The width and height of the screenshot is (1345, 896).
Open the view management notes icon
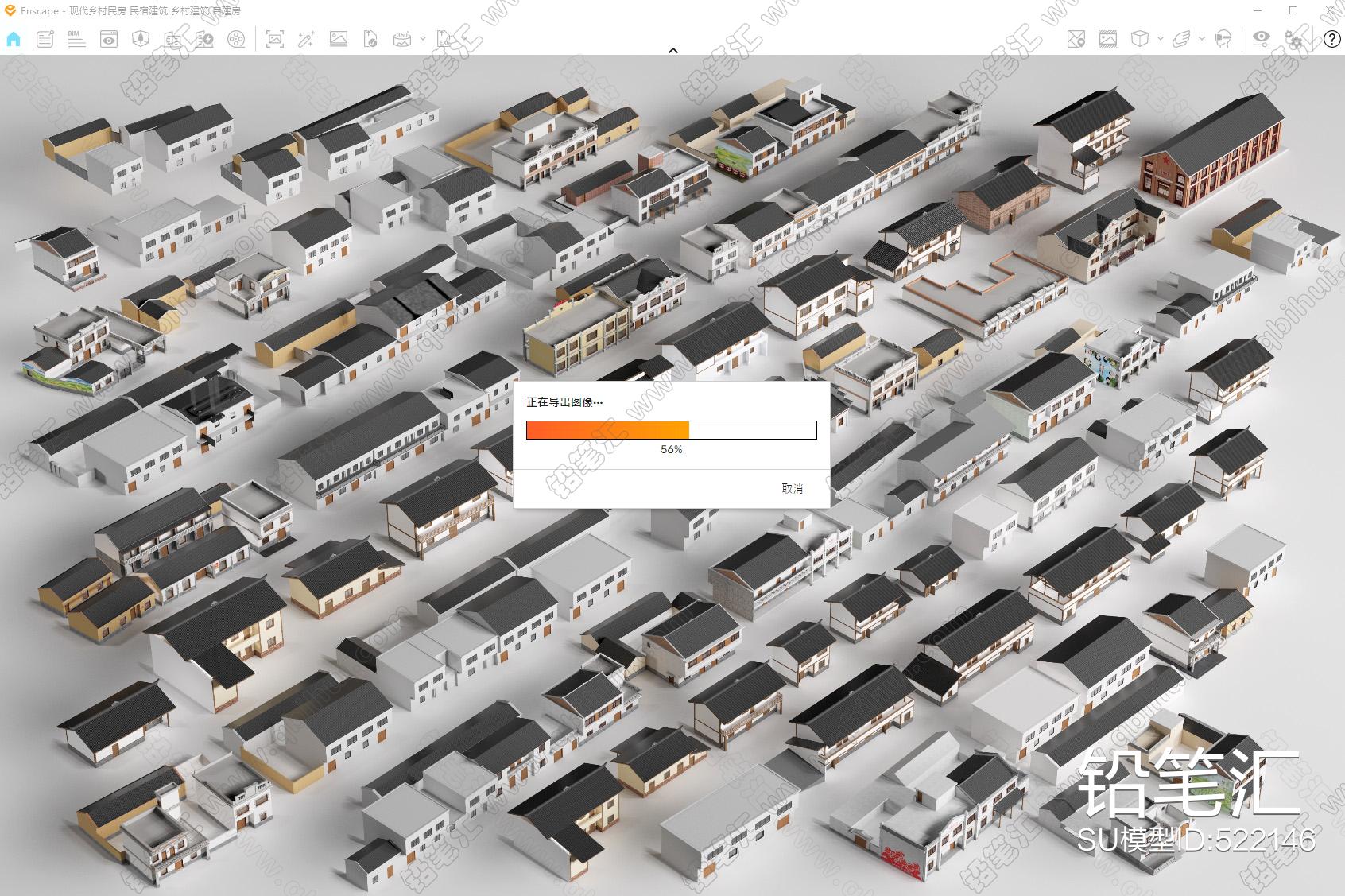(45, 38)
